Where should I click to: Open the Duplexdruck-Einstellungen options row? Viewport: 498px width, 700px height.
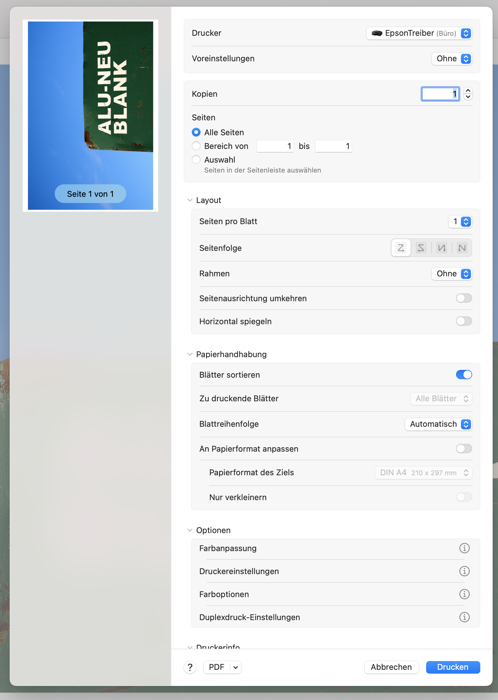(x=335, y=617)
